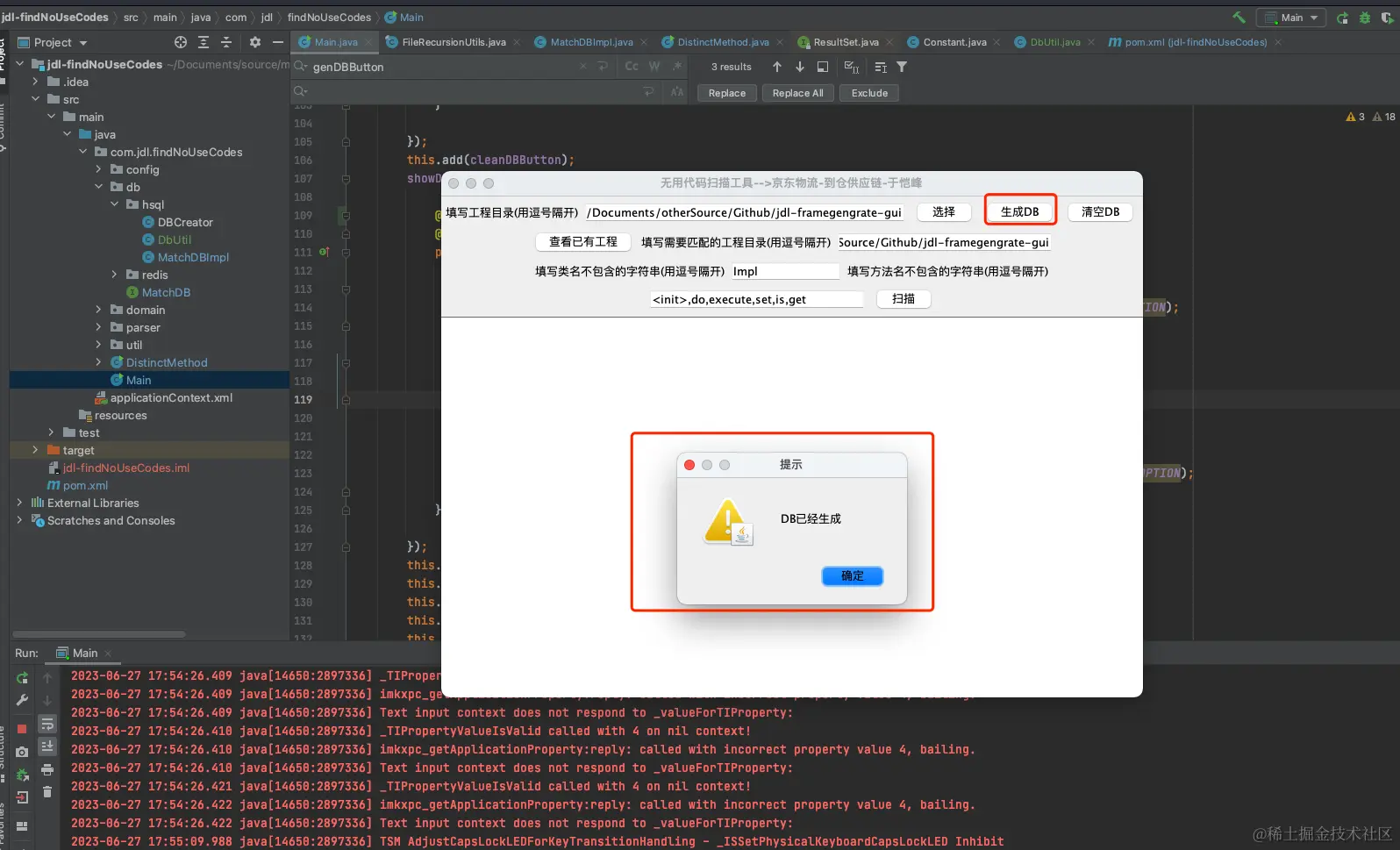Toggle scroll to end in console
The image size is (1400, 850).
[x=47, y=746]
